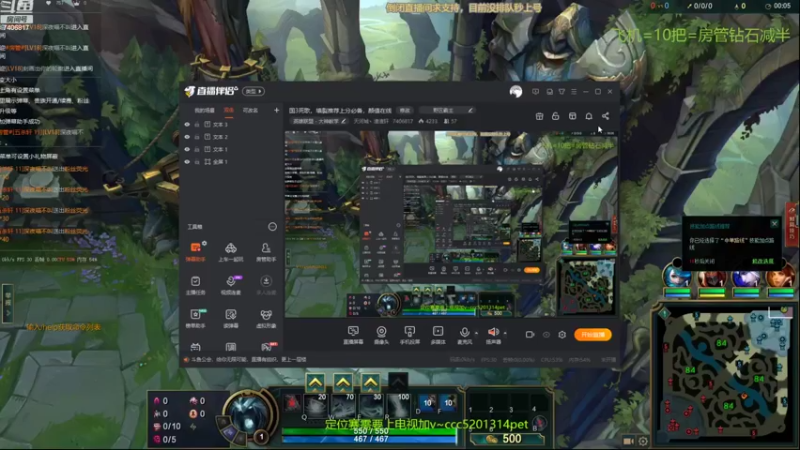Image resolution: width=800 pixels, height=450 pixels.
Task: Add a camera source
Action: [381, 335]
